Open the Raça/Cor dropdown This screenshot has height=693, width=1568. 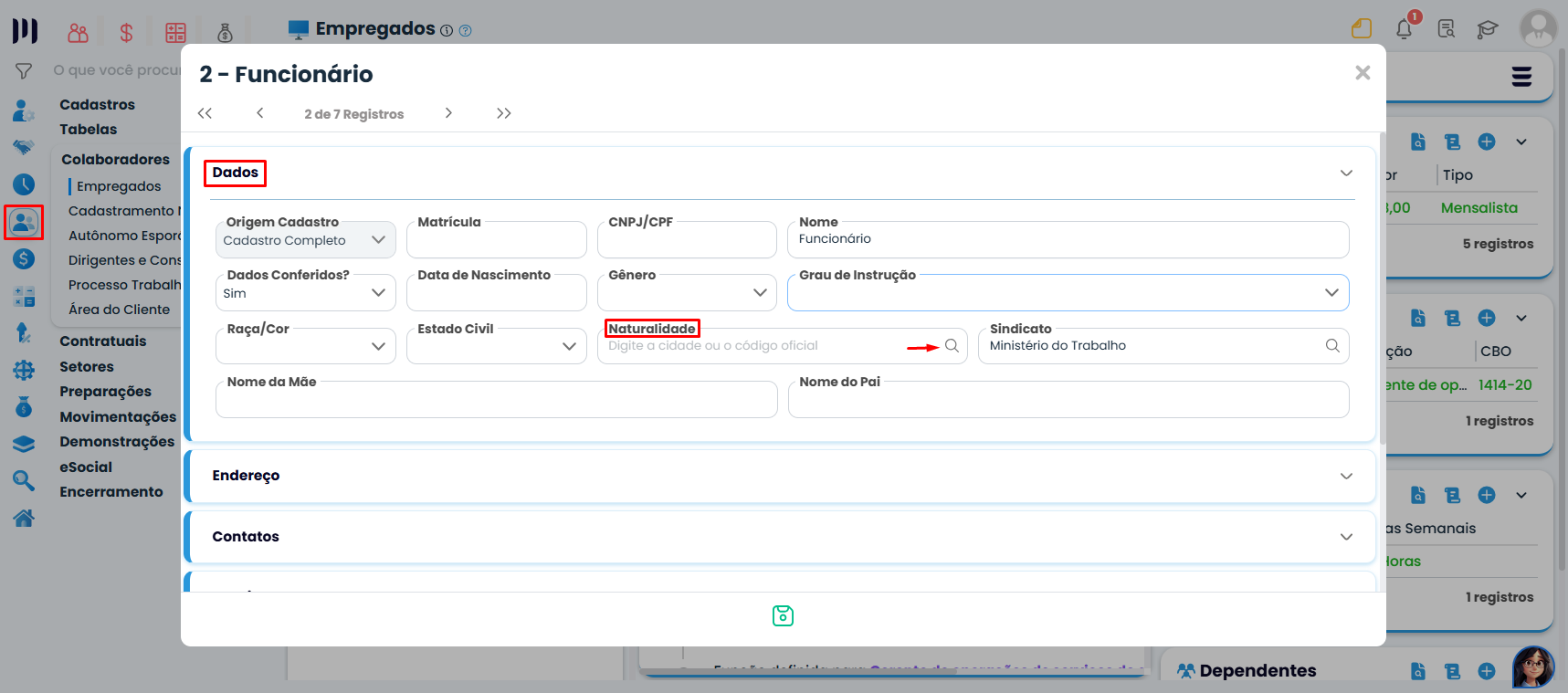point(305,346)
